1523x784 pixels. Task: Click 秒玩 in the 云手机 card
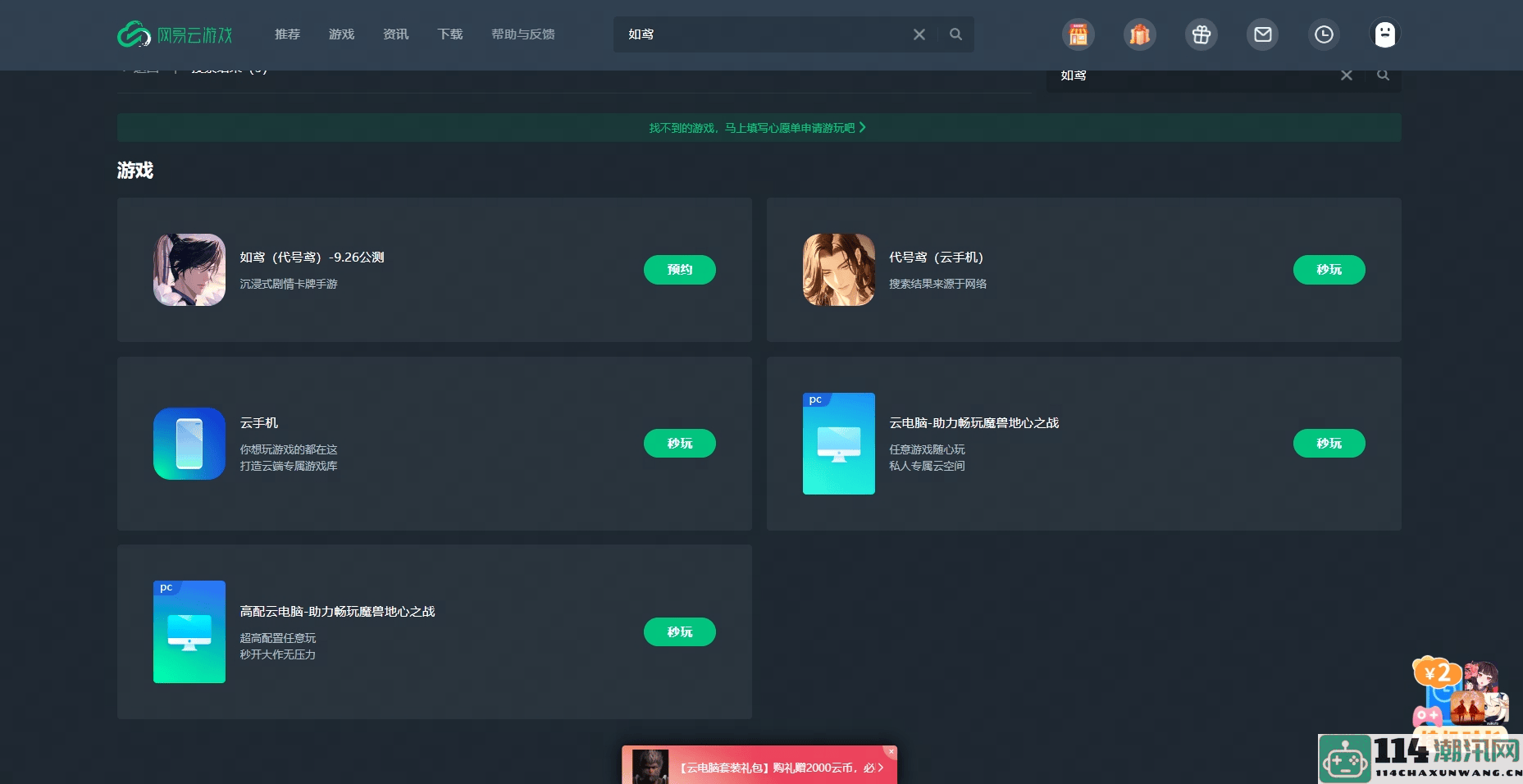coord(680,444)
